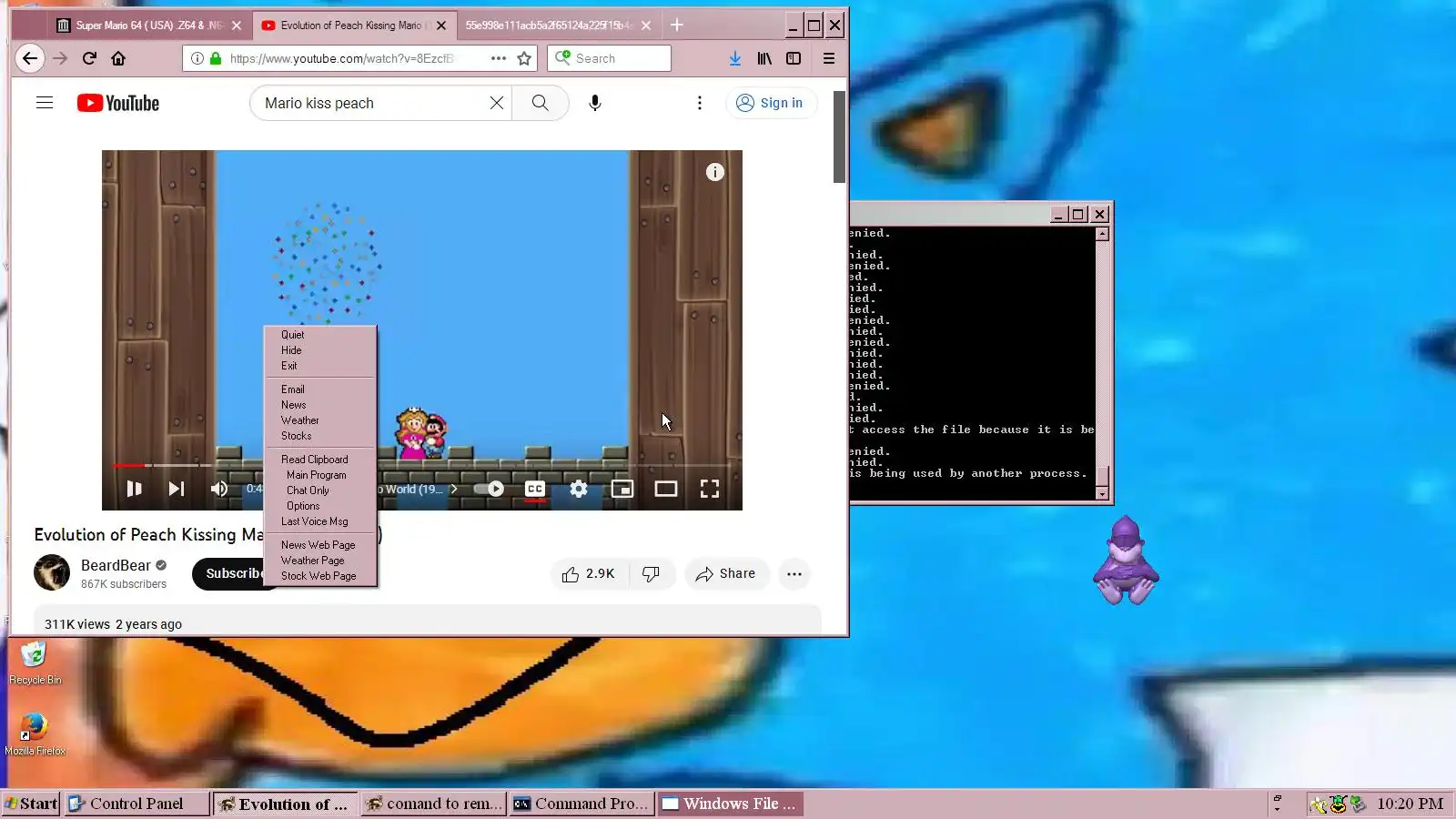The image size is (1456, 819).
Task: Switch to the Super Mario 64 tab
Action: tap(148, 25)
